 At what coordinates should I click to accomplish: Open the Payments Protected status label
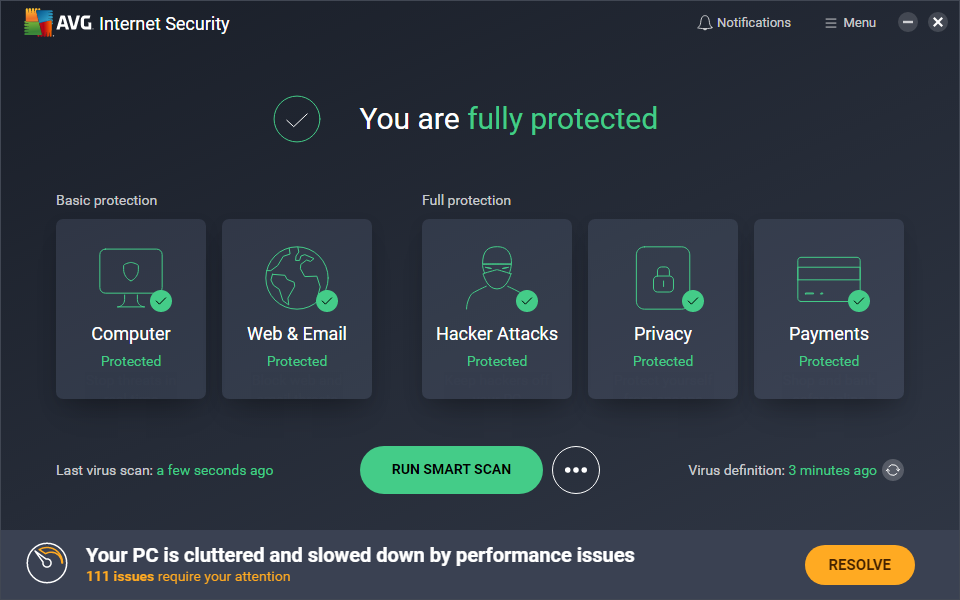[x=828, y=361]
